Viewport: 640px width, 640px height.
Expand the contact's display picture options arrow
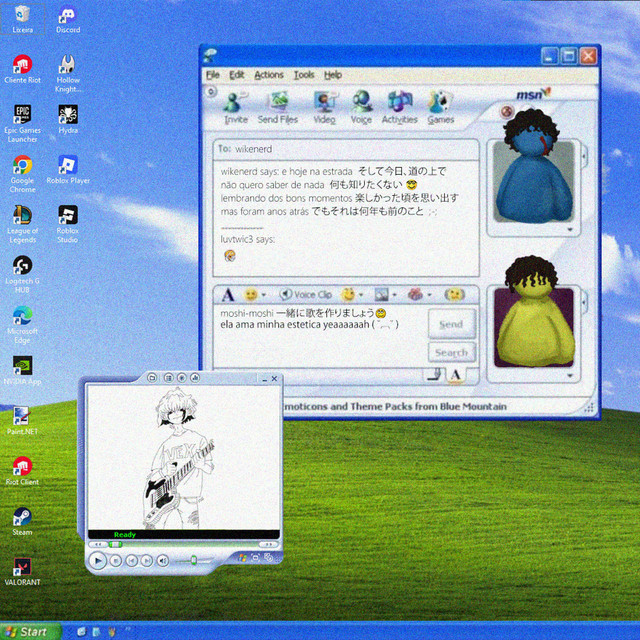569,229
